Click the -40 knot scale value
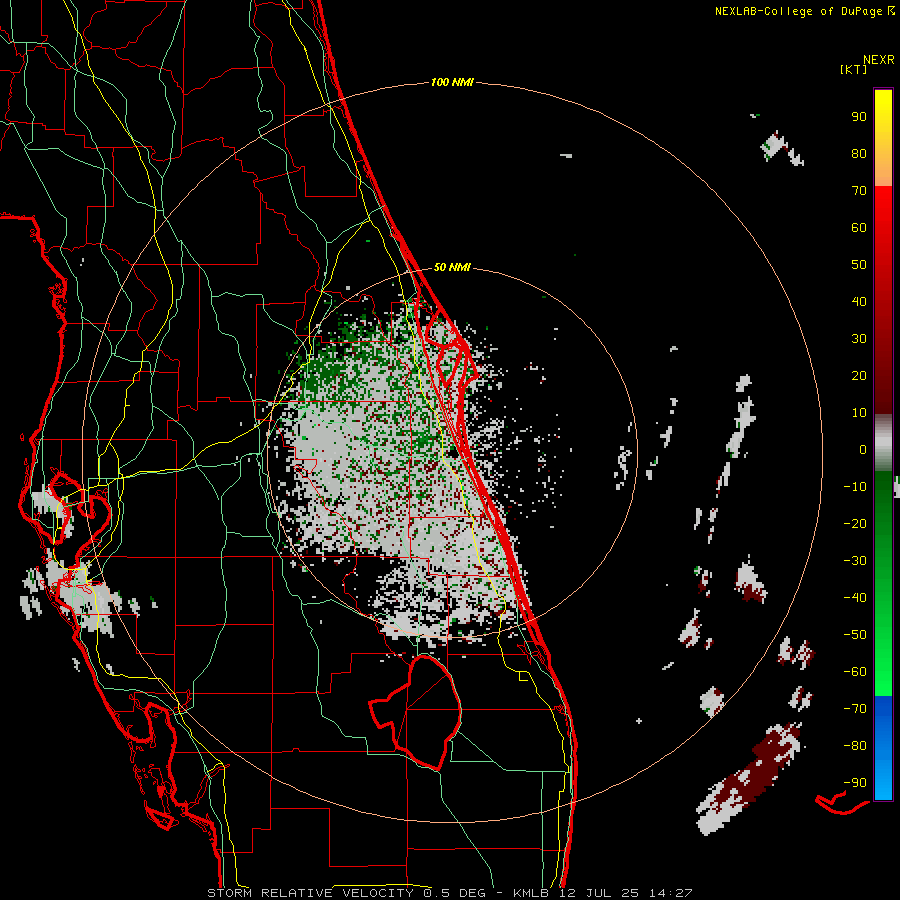Screen dimensions: 900x900 coord(855,598)
